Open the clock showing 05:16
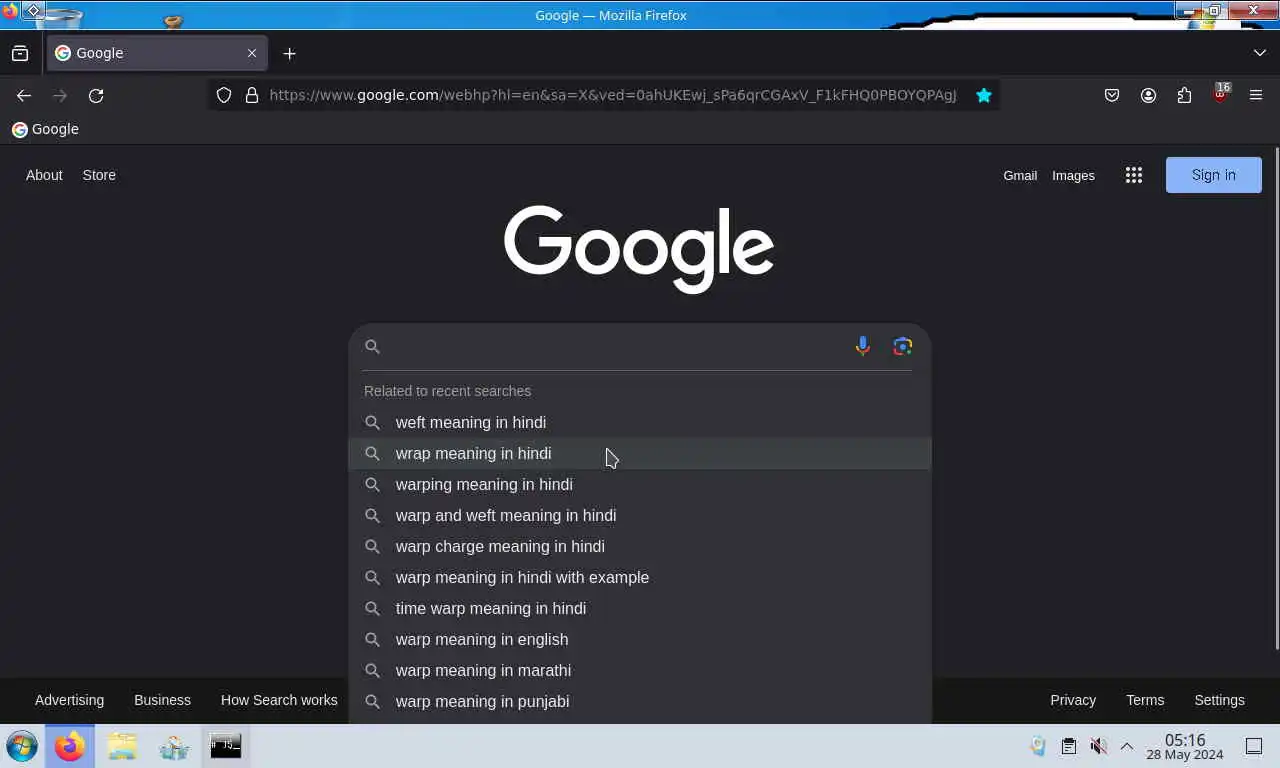 (x=1185, y=747)
